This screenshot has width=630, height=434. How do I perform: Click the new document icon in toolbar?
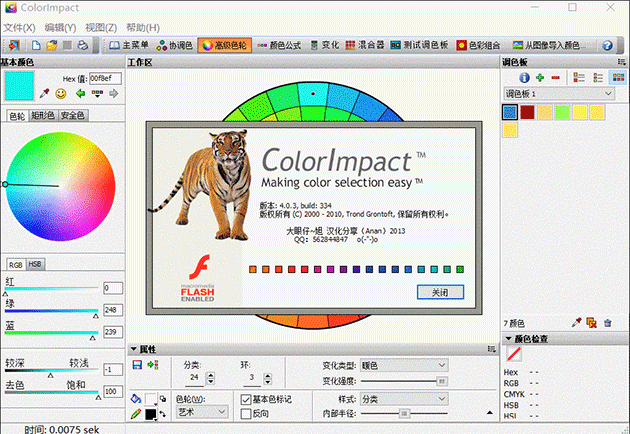(36, 45)
